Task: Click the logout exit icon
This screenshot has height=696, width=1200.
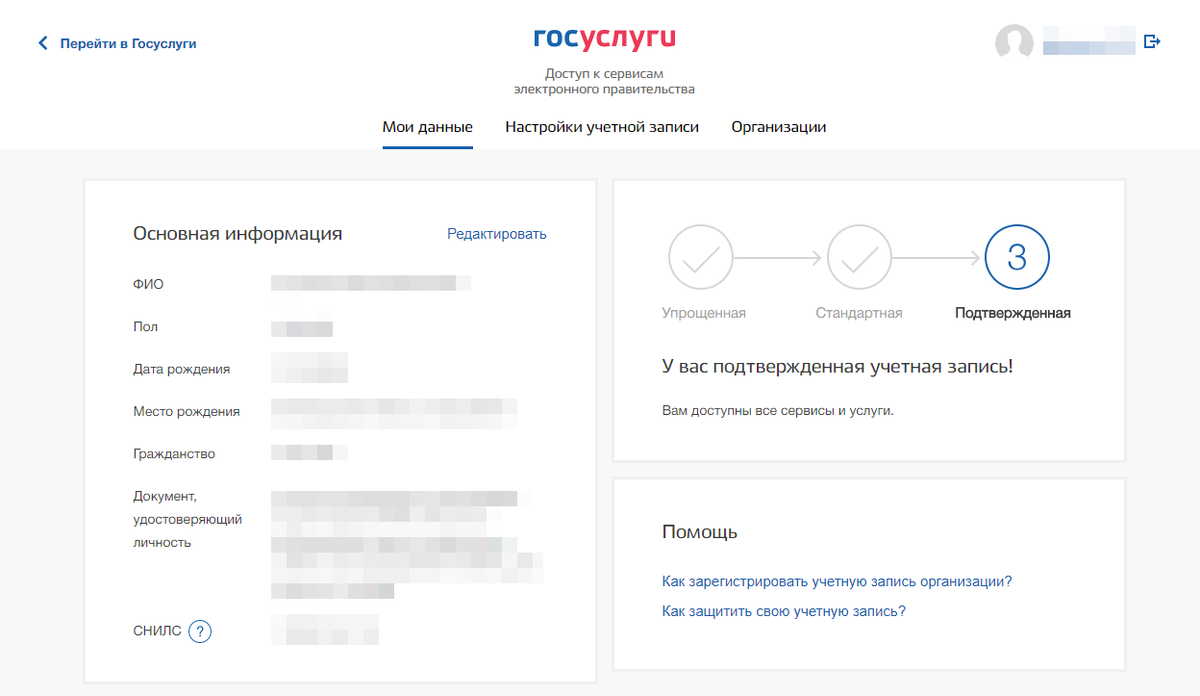Action: click(1152, 42)
